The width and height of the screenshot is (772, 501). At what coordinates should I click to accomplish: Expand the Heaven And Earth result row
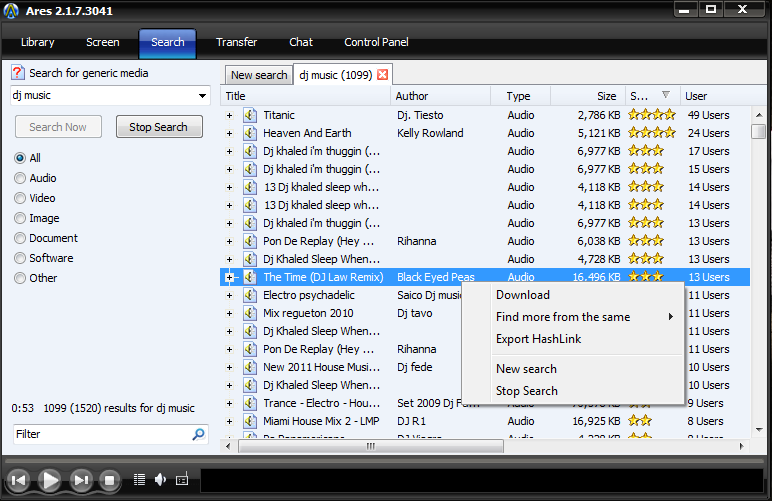tap(229, 133)
